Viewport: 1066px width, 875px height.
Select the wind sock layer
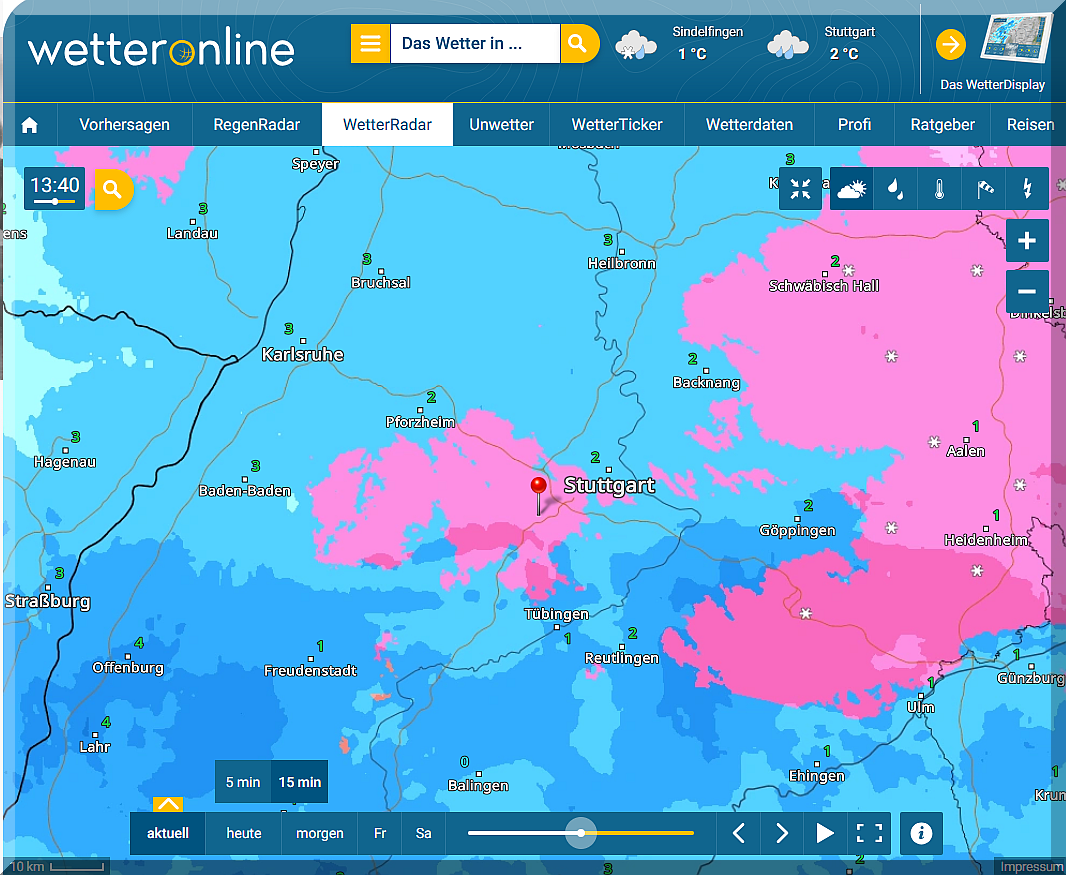coord(984,189)
